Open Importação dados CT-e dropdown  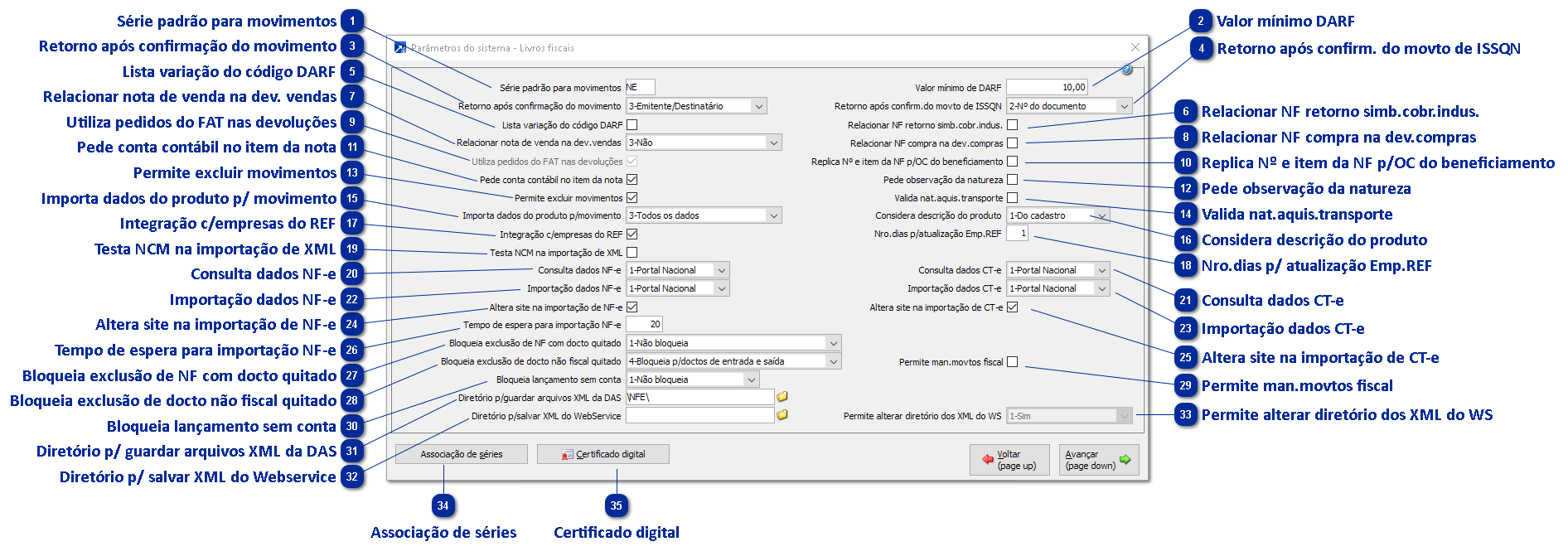click(x=1057, y=288)
